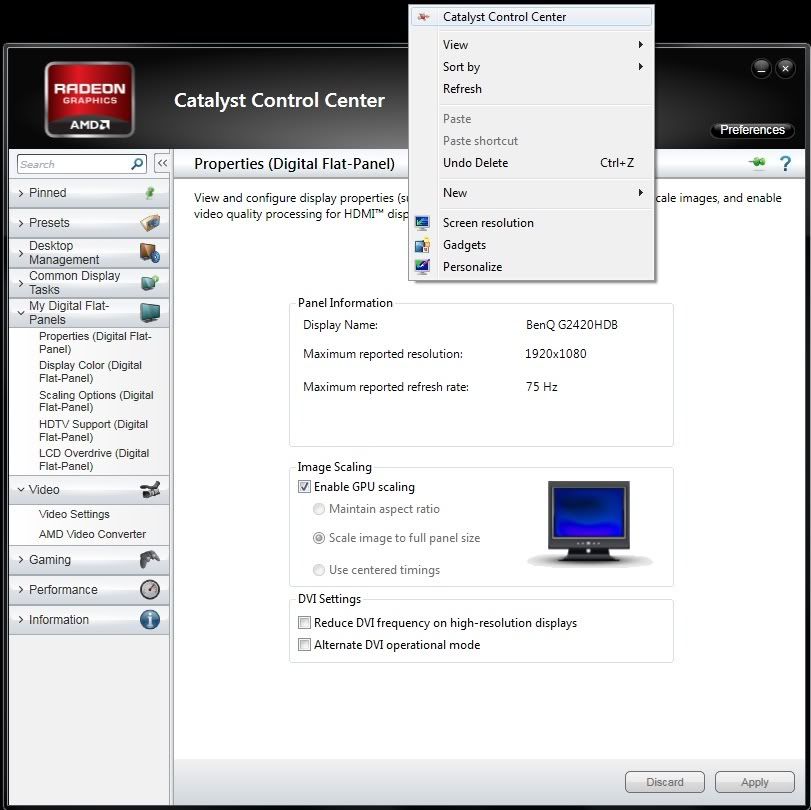The height and width of the screenshot is (810, 811).
Task: Click the Common Display Tasks icon
Action: (150, 282)
